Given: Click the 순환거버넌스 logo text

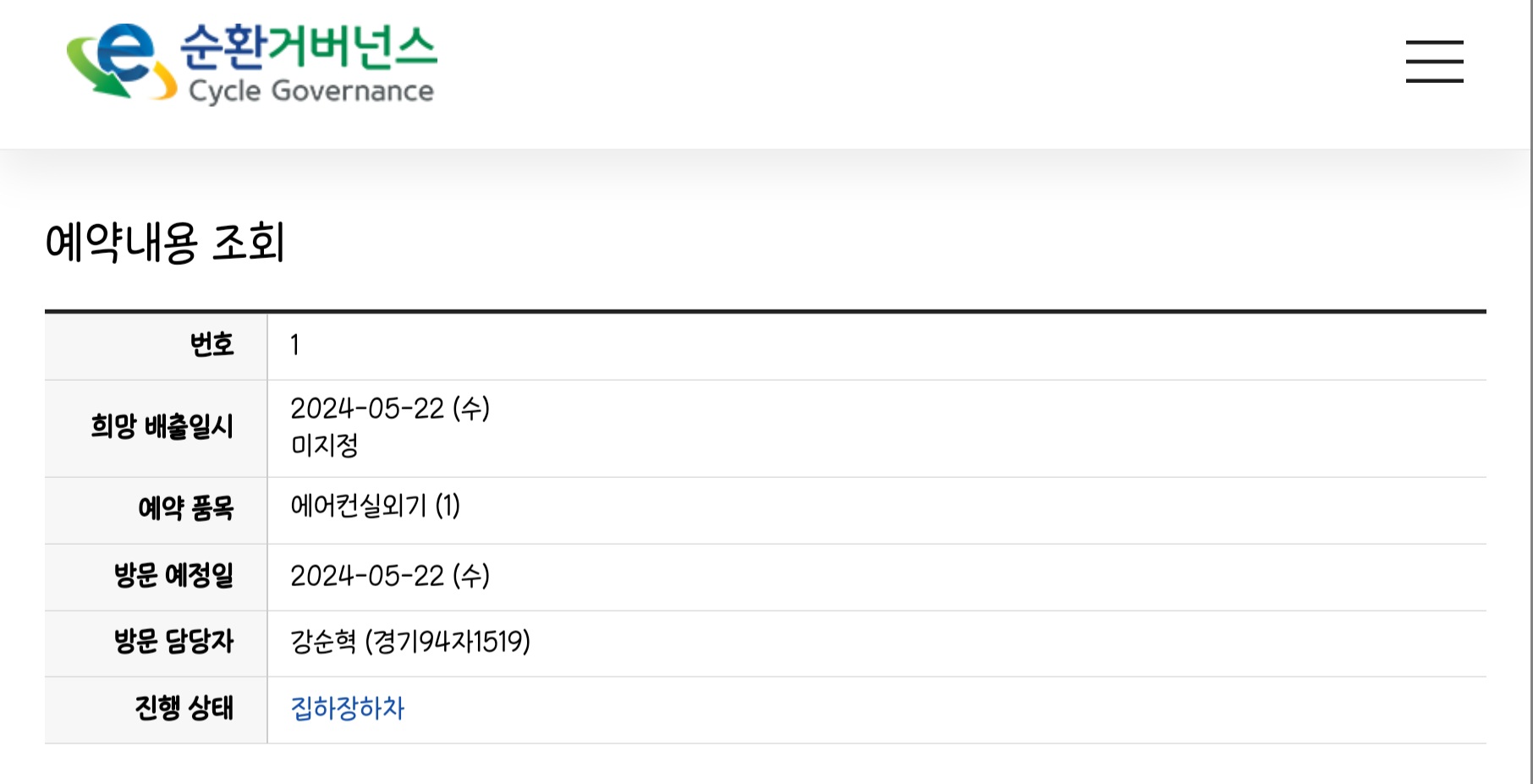Looking at the screenshot, I should click(x=309, y=46).
